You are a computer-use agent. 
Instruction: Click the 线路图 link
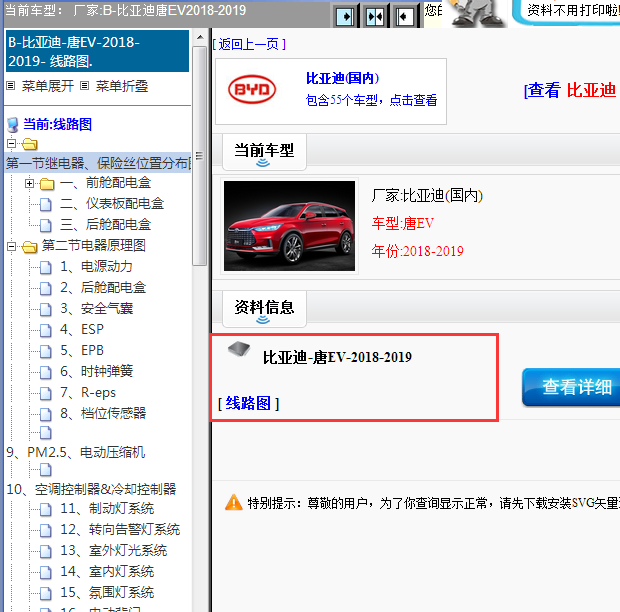pos(248,403)
